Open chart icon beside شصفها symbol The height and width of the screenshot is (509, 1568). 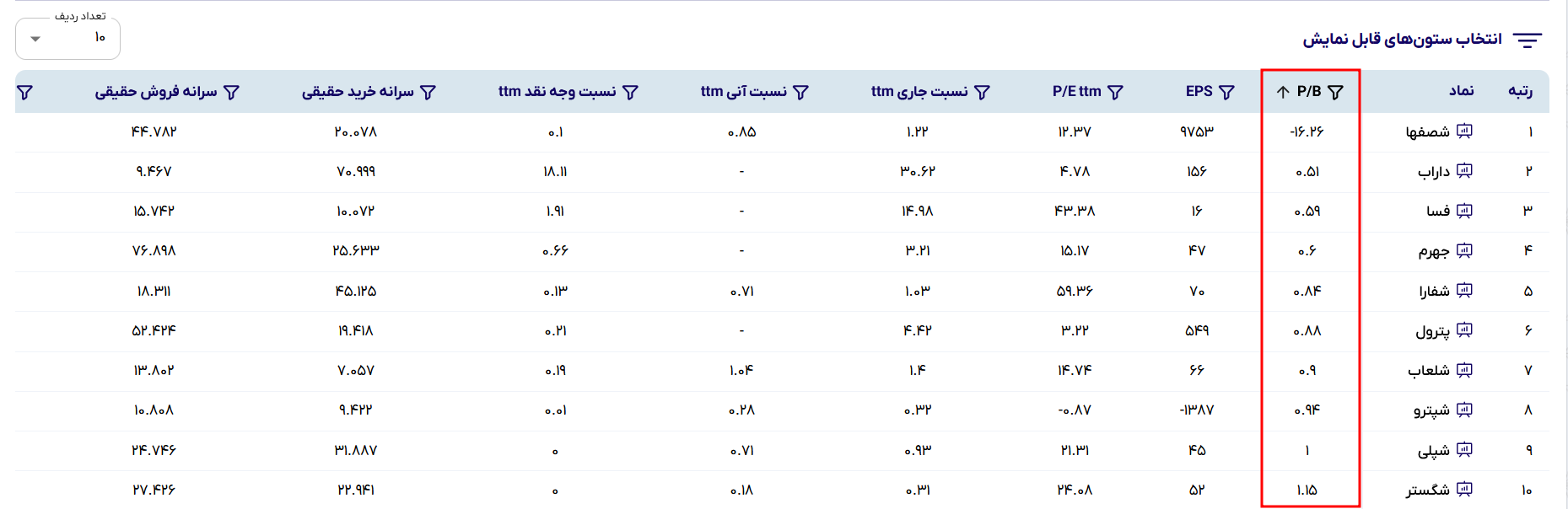click(x=1465, y=131)
